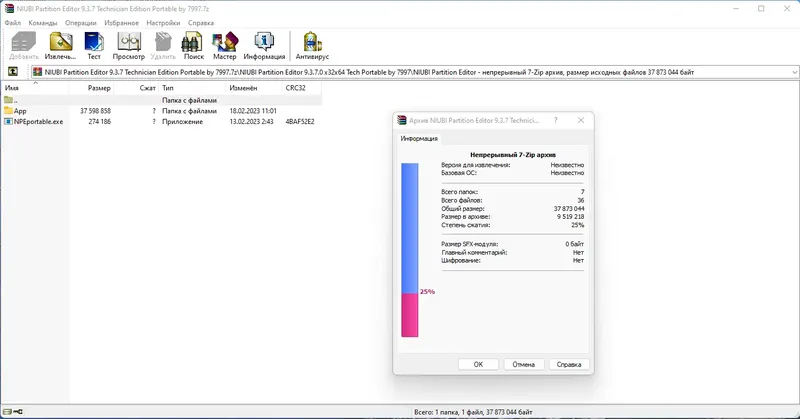The height and width of the screenshot is (419, 800).
Task: Select size value 274 186
Action: 99,121
